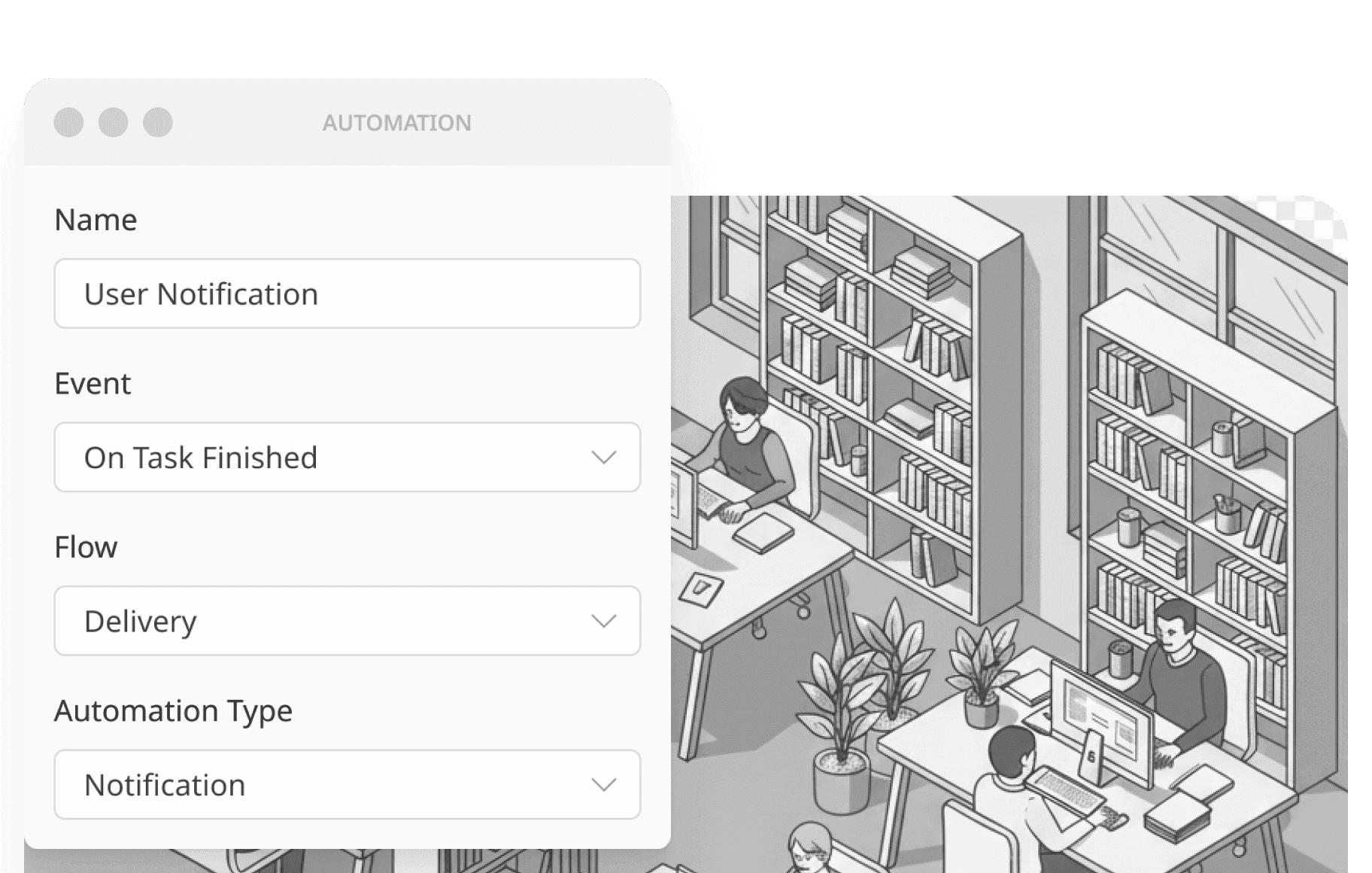Screen dimensions: 1372x873
Task: Click the Name field label
Action: tap(96, 220)
